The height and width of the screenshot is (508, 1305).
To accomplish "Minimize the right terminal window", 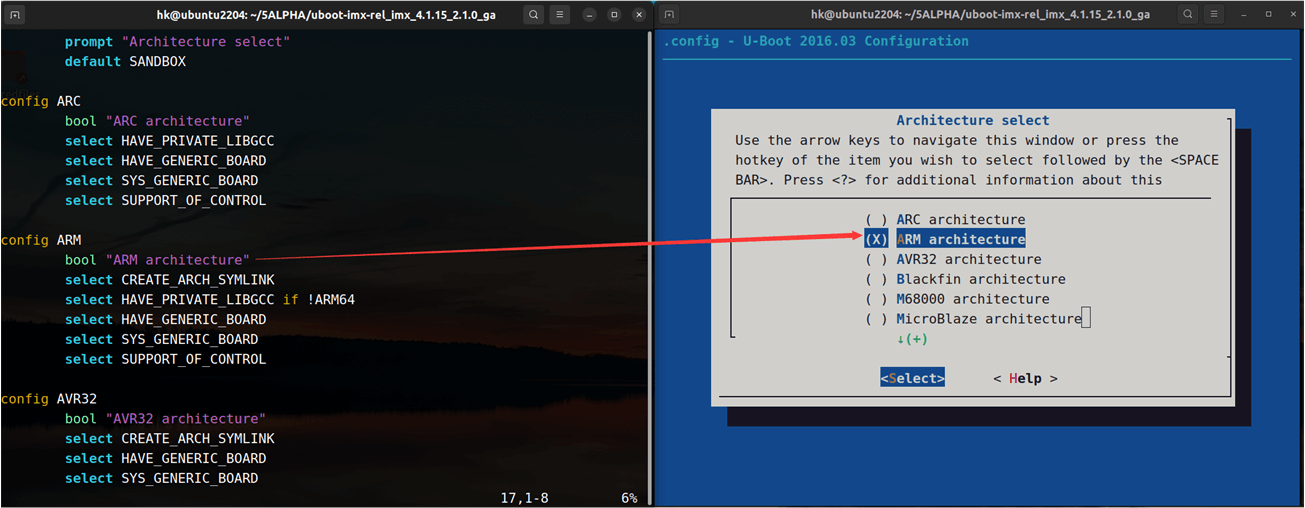I will (x=1242, y=15).
